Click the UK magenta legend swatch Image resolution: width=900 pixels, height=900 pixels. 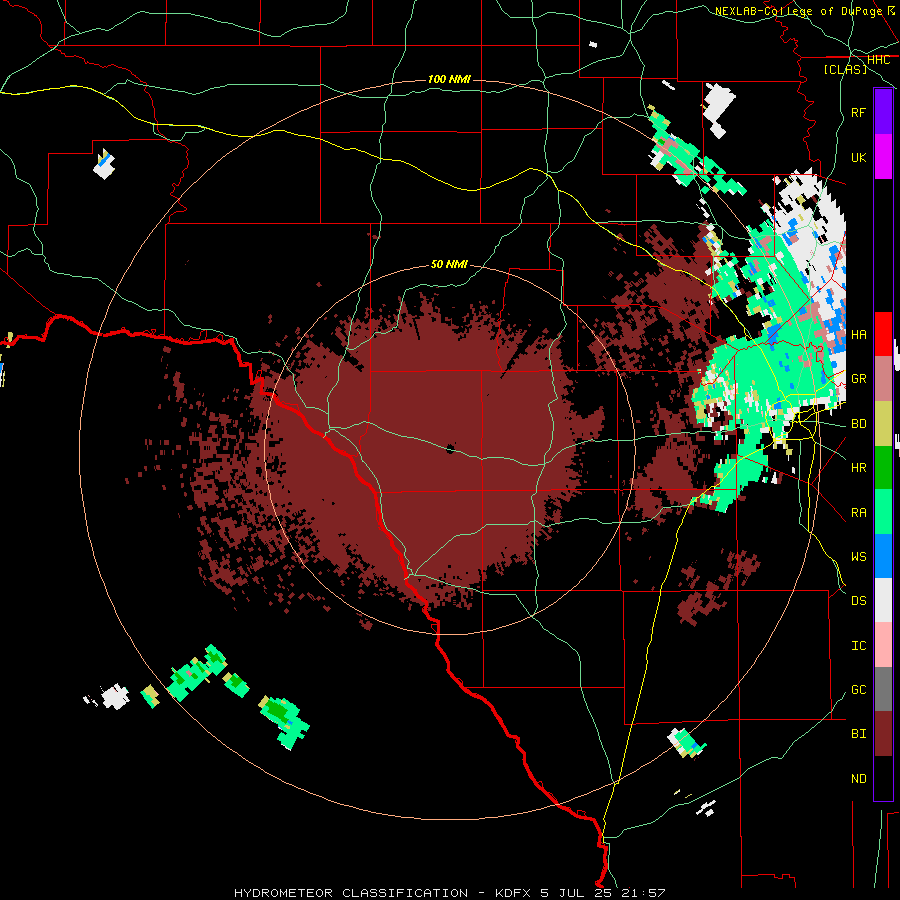(883, 157)
